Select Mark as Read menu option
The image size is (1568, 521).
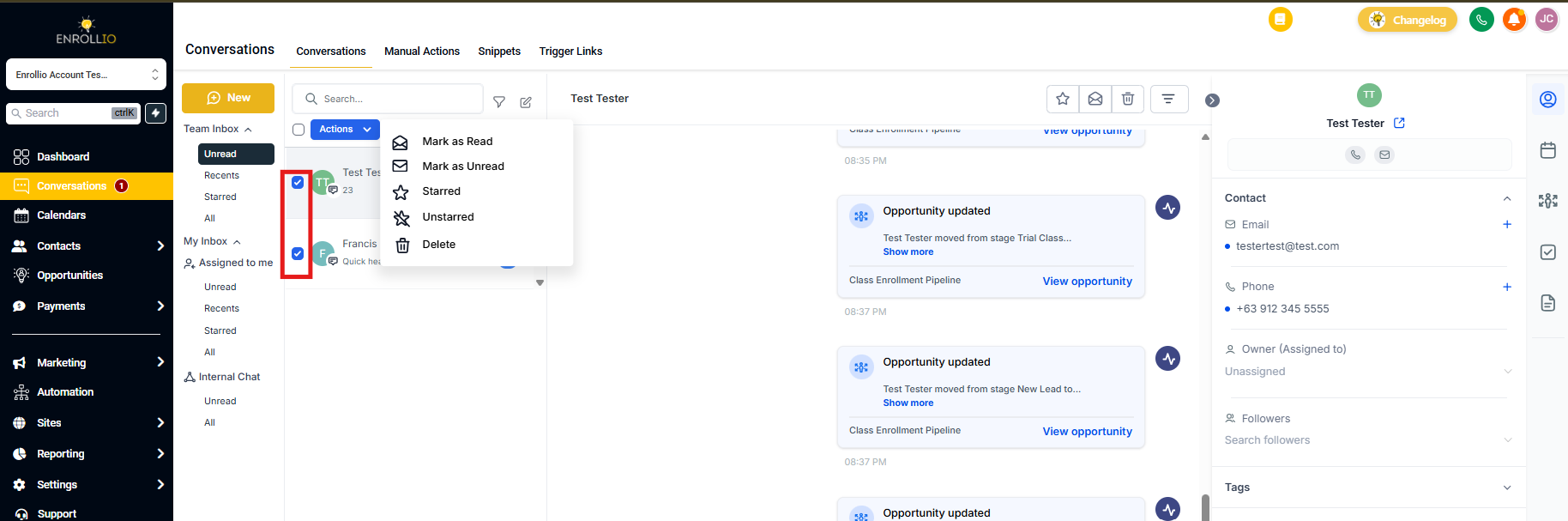[x=457, y=142]
